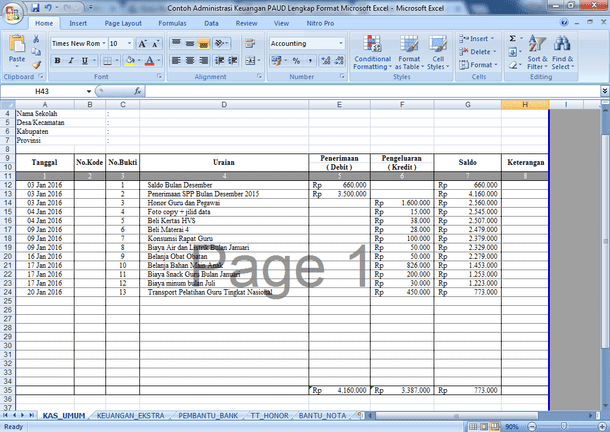Image resolution: width=610 pixels, height=432 pixels.
Task: Toggle underline formatting
Action: tap(84, 61)
